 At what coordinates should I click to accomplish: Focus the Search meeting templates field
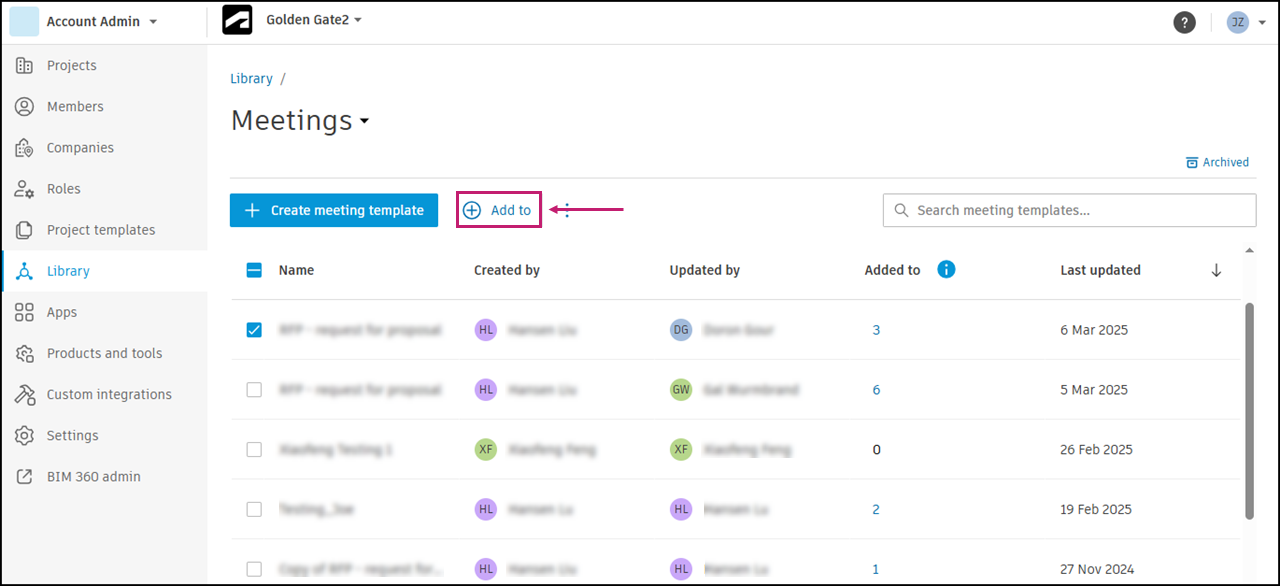[x=1070, y=210]
